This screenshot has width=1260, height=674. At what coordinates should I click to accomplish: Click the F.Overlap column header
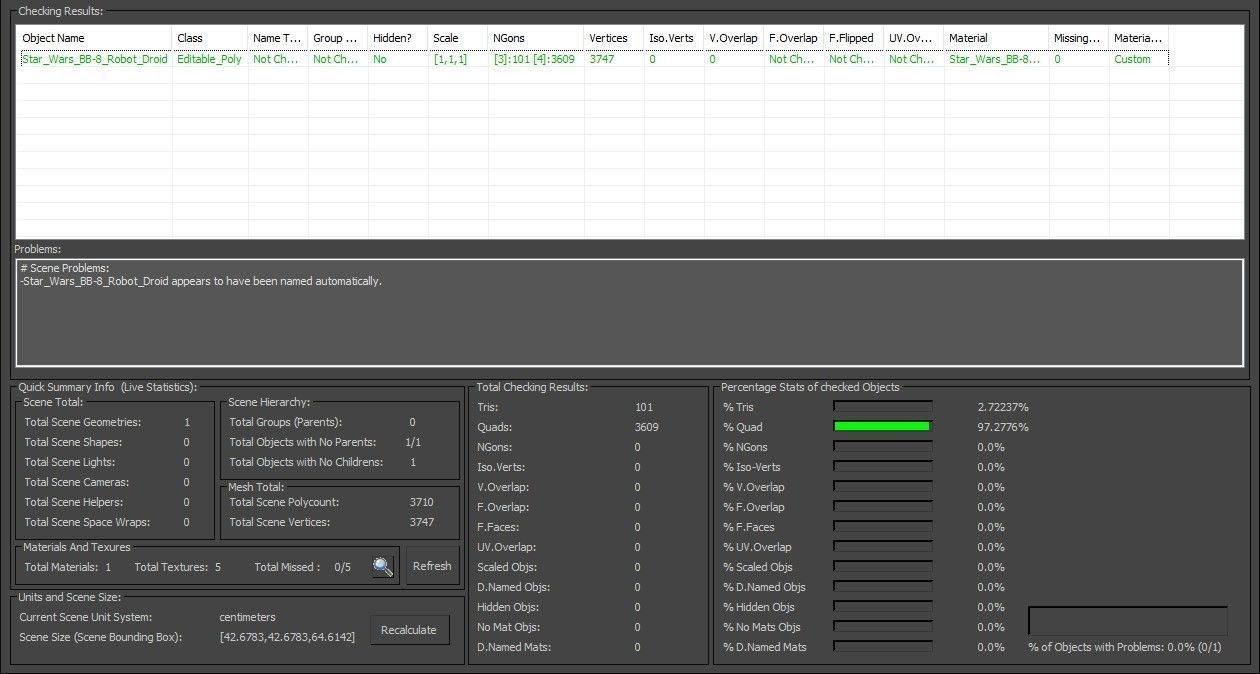point(794,38)
